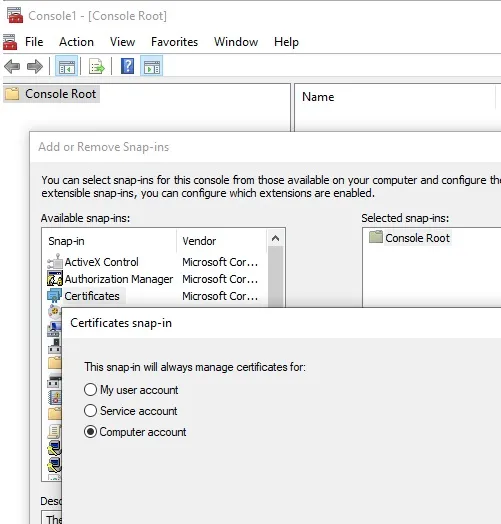Click the Snap-in column header
Viewport: 501px width, 524px height.
[x=109, y=241]
